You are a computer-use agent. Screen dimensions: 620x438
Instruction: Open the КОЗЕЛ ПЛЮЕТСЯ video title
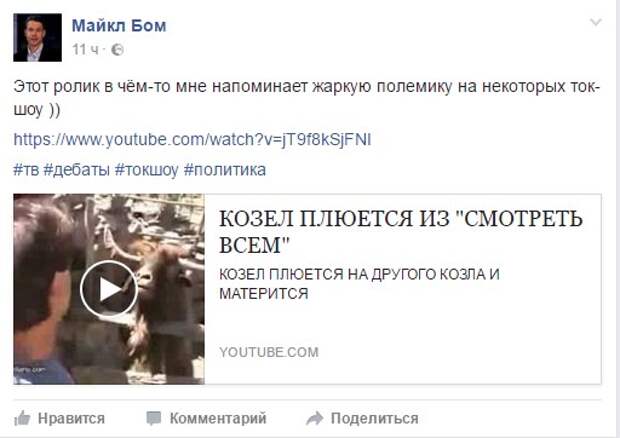pyautogui.click(x=401, y=232)
